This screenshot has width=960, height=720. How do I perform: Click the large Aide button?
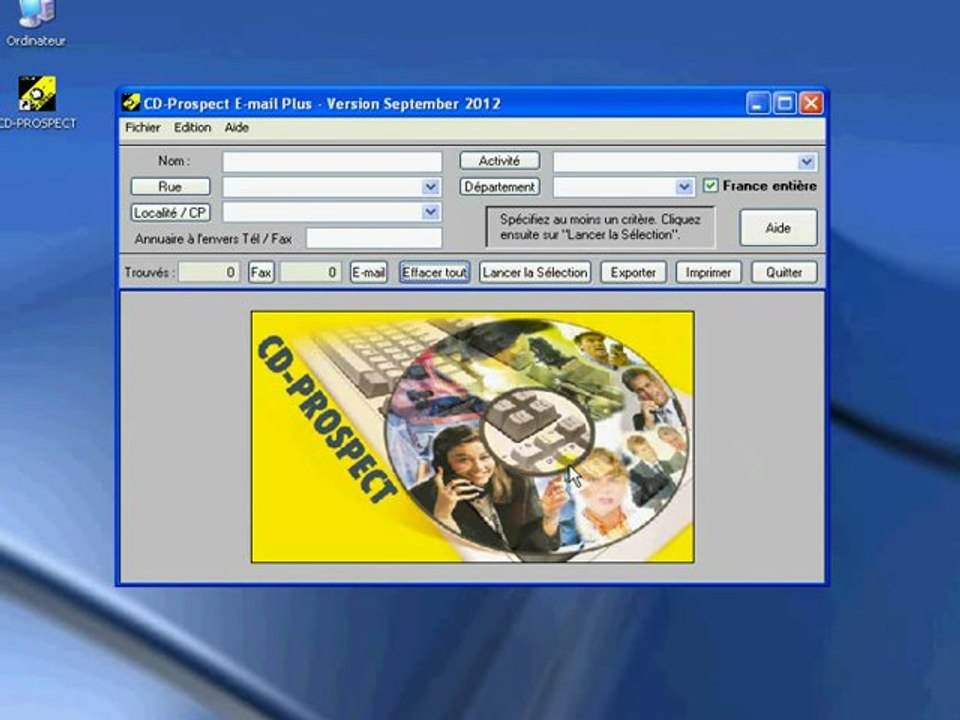point(778,228)
